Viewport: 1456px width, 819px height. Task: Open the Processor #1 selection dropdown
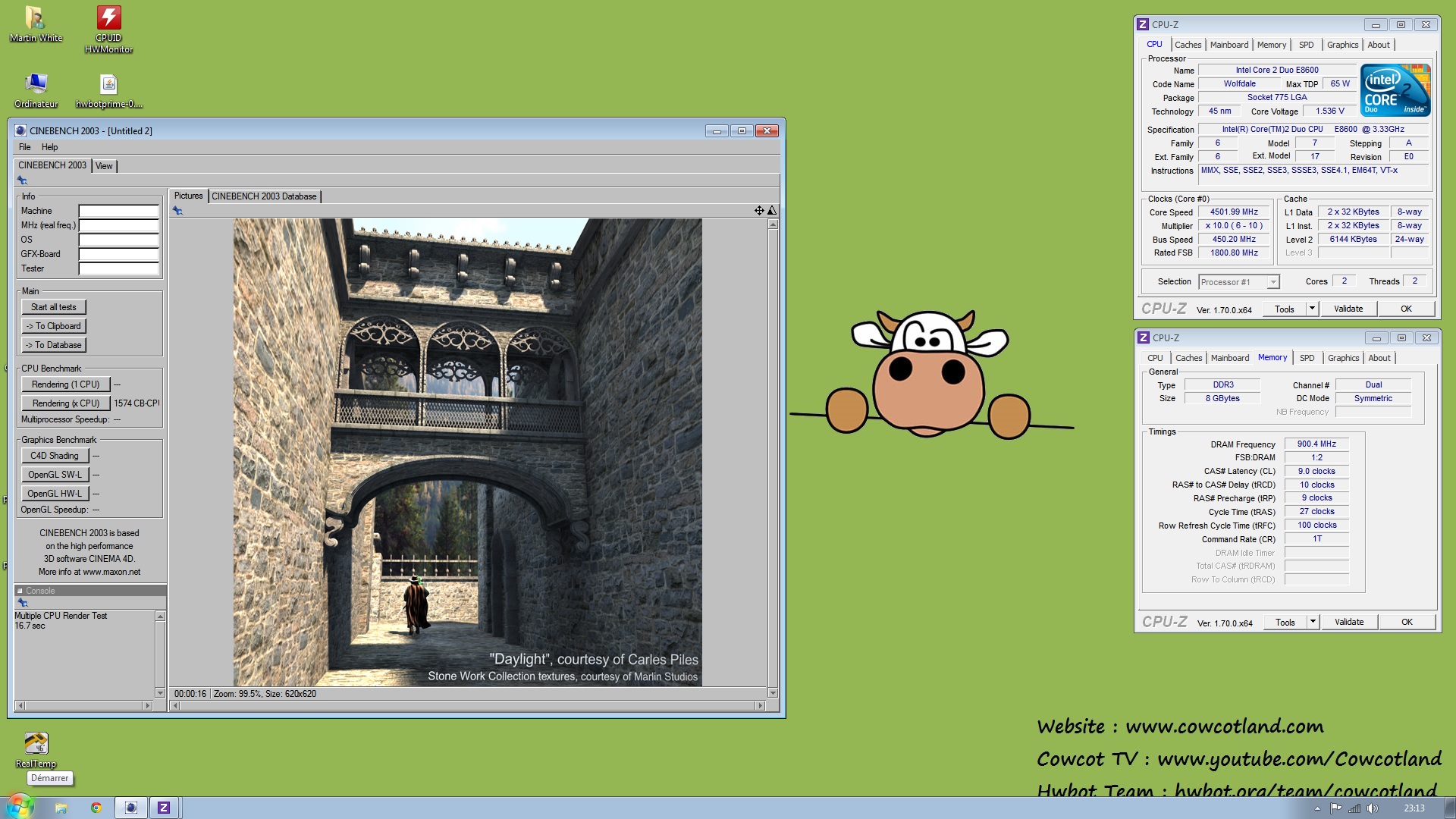point(1273,282)
